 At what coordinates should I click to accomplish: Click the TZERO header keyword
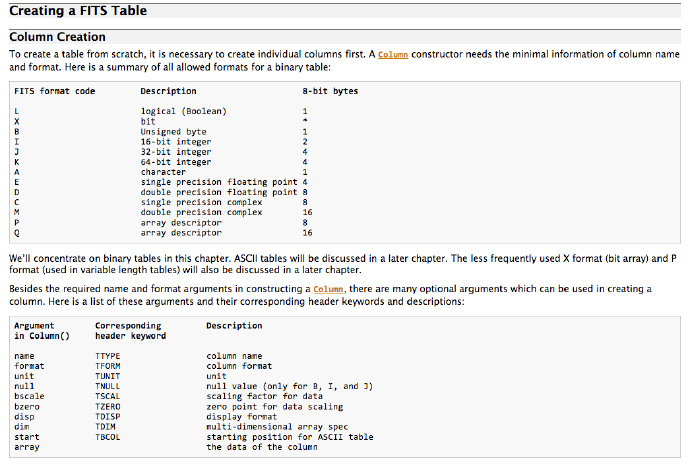pyautogui.click(x=107, y=405)
